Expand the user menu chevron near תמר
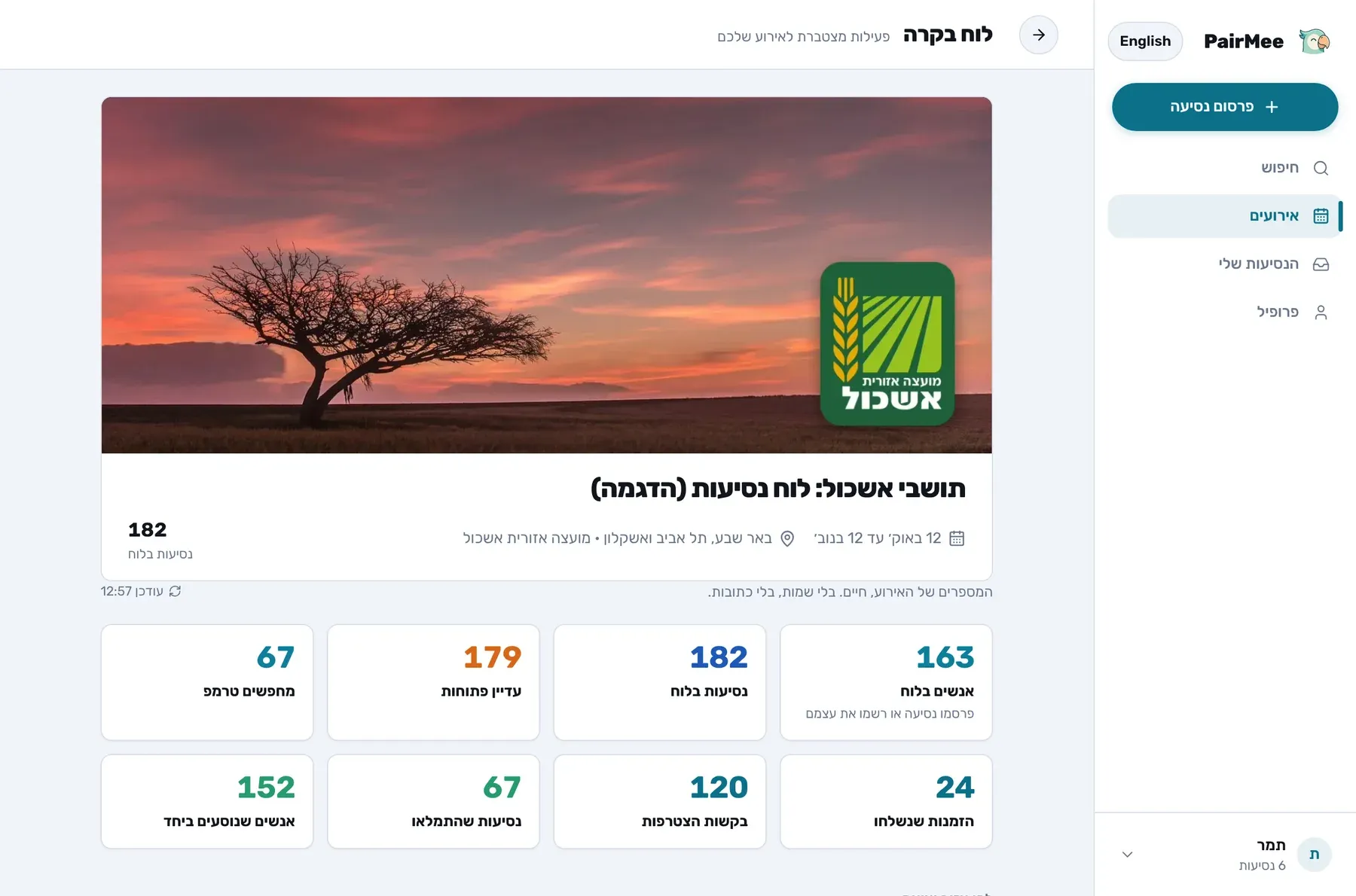The width and height of the screenshot is (1356, 896). click(1127, 855)
